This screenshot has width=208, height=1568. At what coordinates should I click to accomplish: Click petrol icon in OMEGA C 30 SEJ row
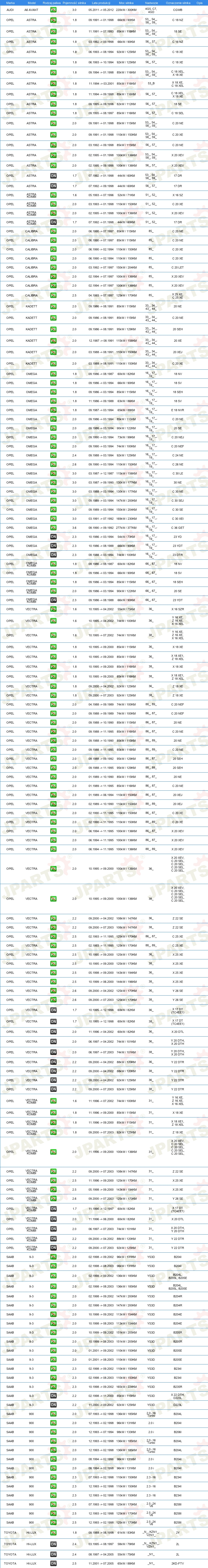click(x=53, y=500)
